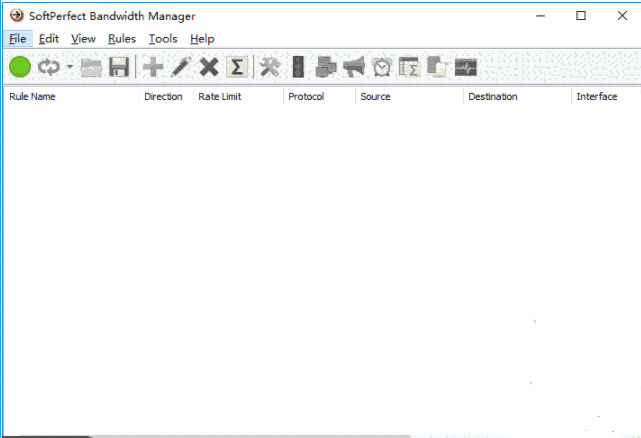Add a new rule with the plus icon
641x438 pixels.
point(153,67)
